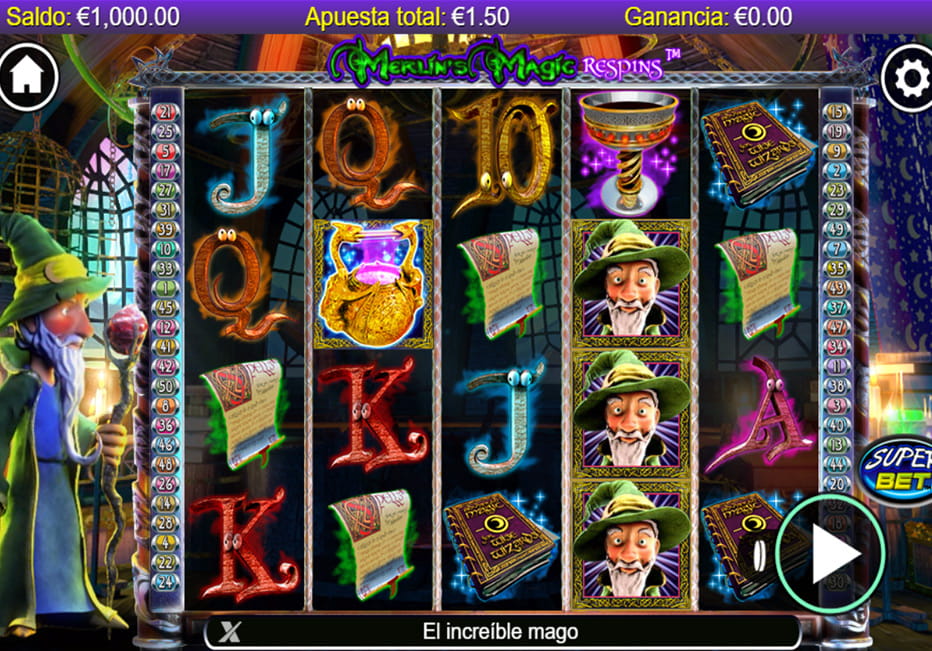Click the top-right spell book symbol

[x=758, y=152]
